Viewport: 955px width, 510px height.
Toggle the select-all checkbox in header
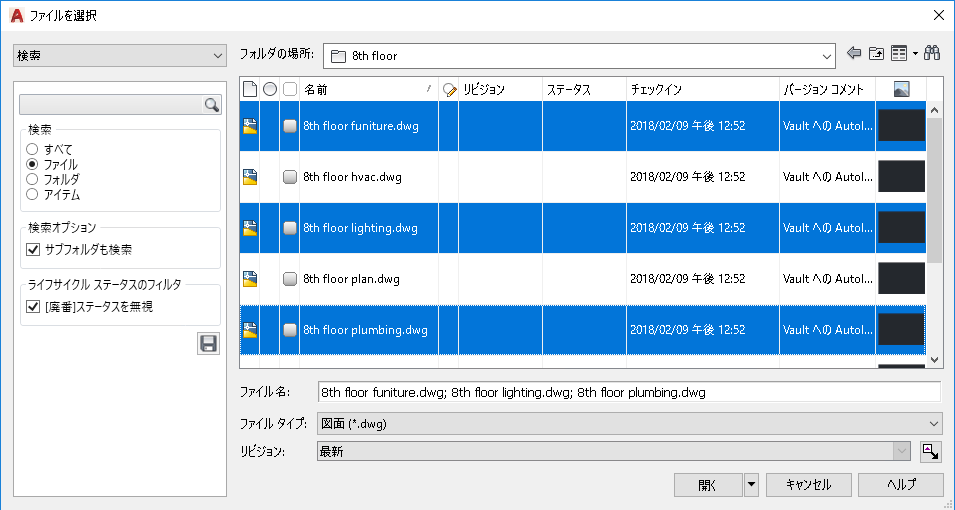(x=290, y=90)
